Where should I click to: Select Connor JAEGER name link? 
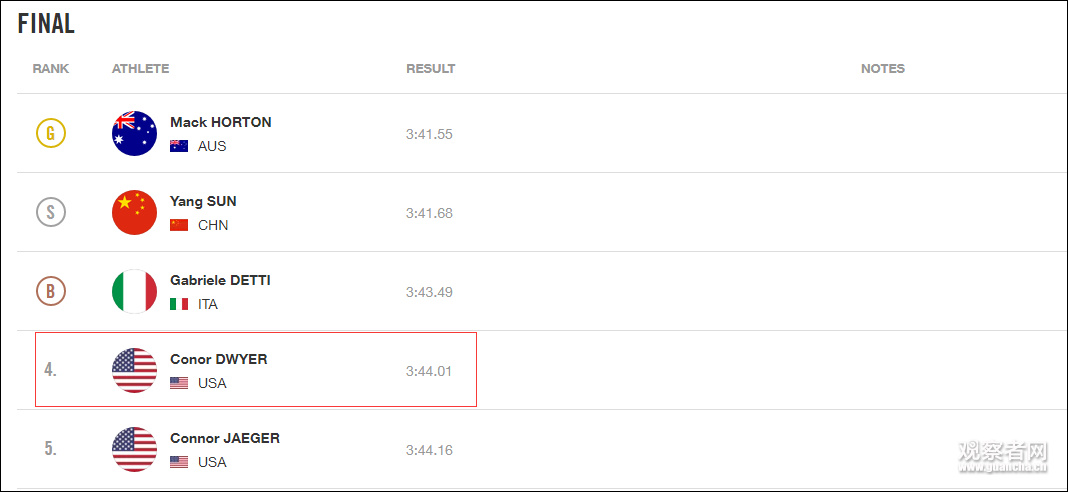coord(224,438)
